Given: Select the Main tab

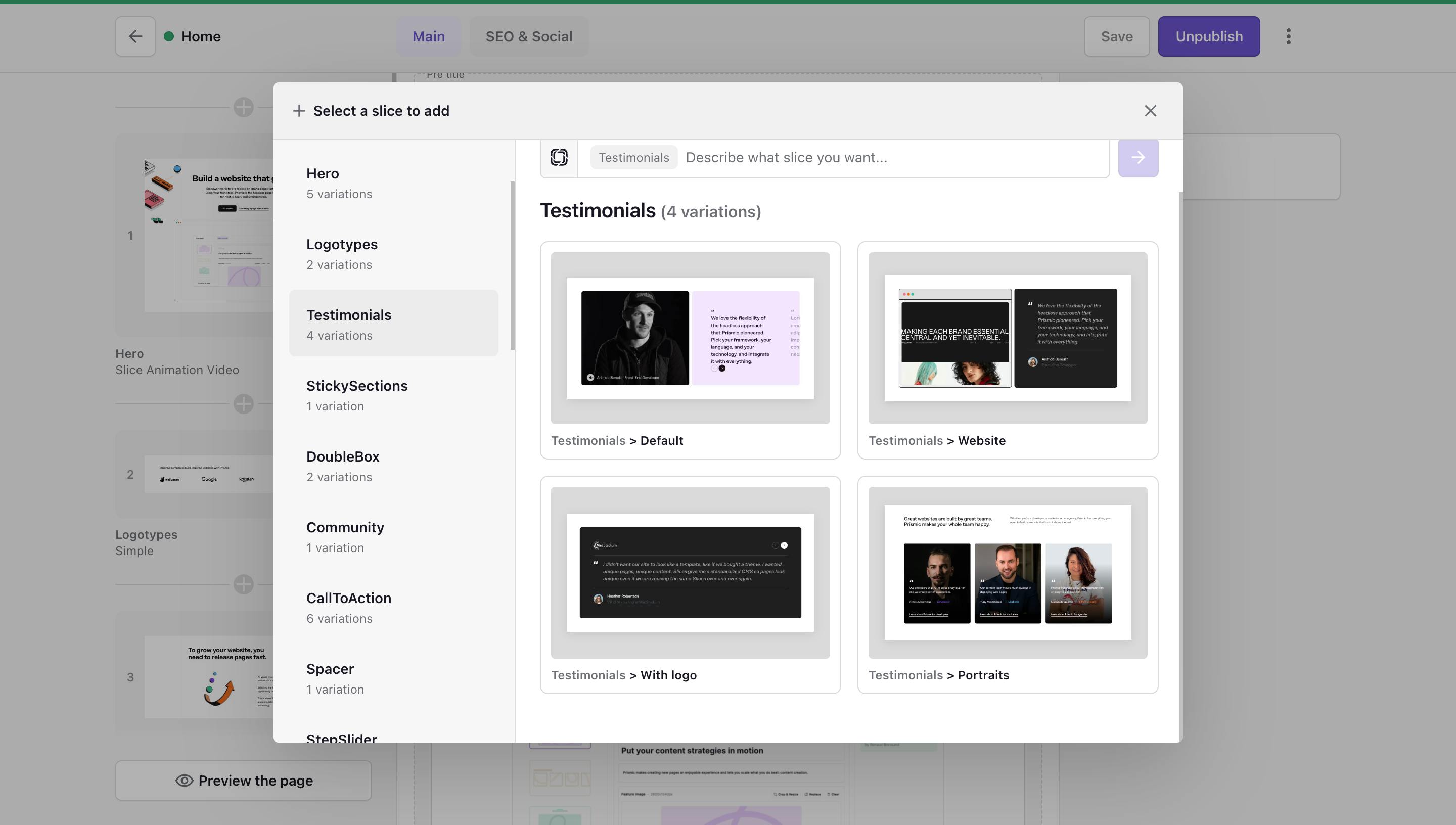Looking at the screenshot, I should 428,36.
